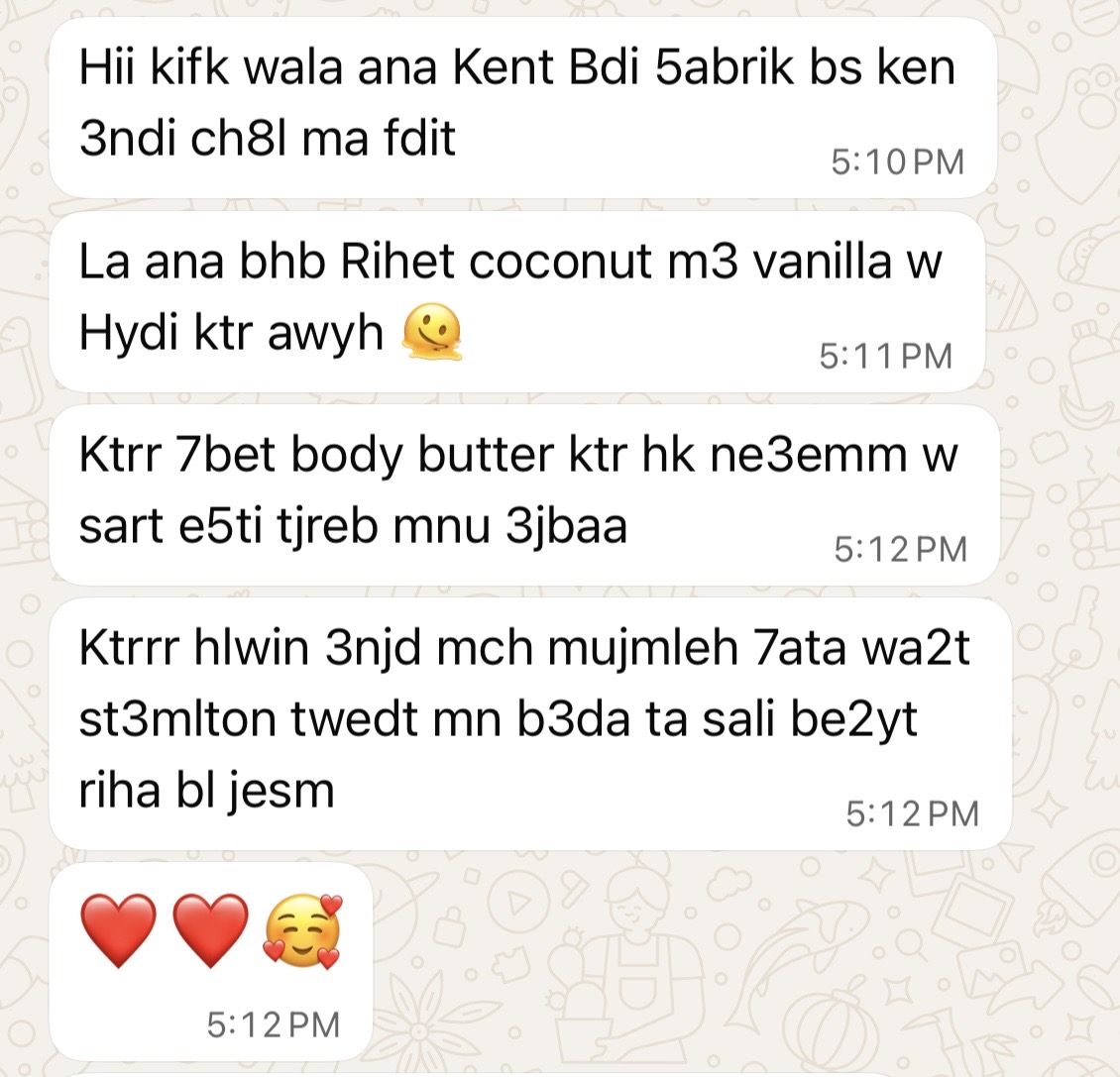
Task: Click the words "riha bl jesm"
Action: [x=206, y=793]
